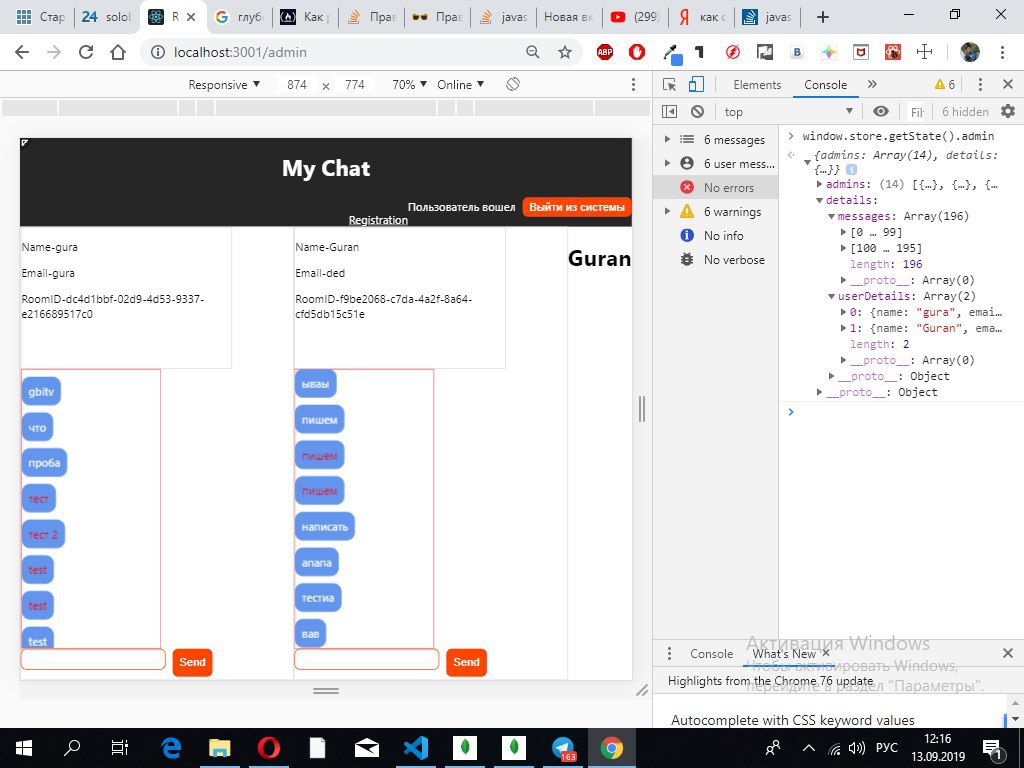This screenshot has width=1024, height=768.
Task: Click the inspect element picker icon
Action: 671,85
